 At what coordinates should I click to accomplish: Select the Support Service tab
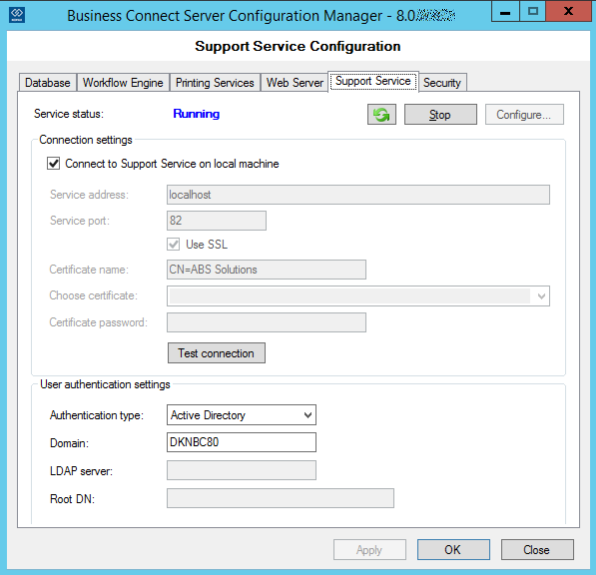point(373,81)
